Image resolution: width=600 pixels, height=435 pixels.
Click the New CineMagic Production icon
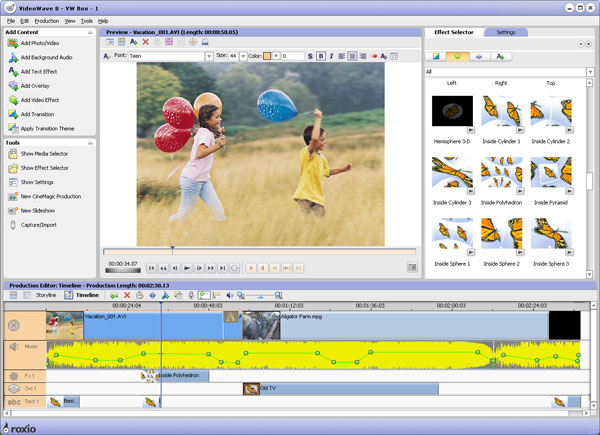coord(11,196)
